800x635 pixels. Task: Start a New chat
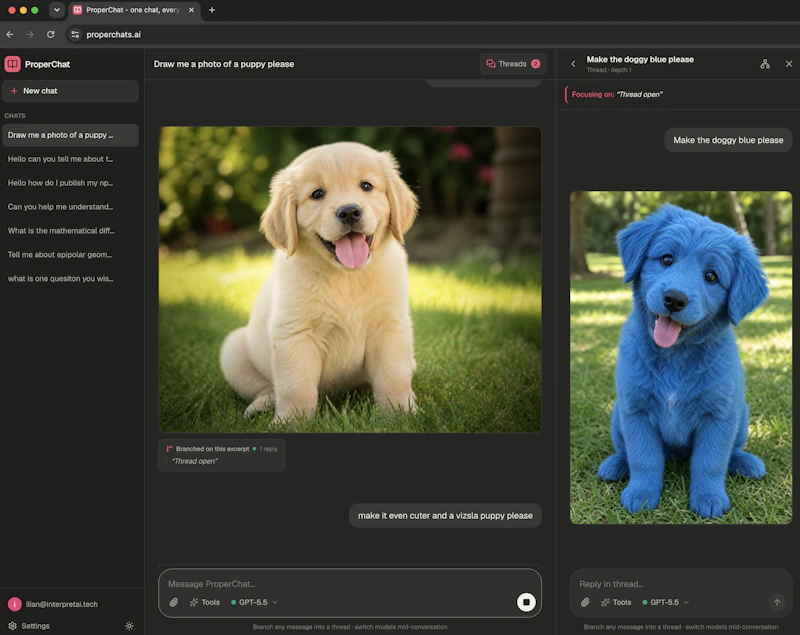70,91
